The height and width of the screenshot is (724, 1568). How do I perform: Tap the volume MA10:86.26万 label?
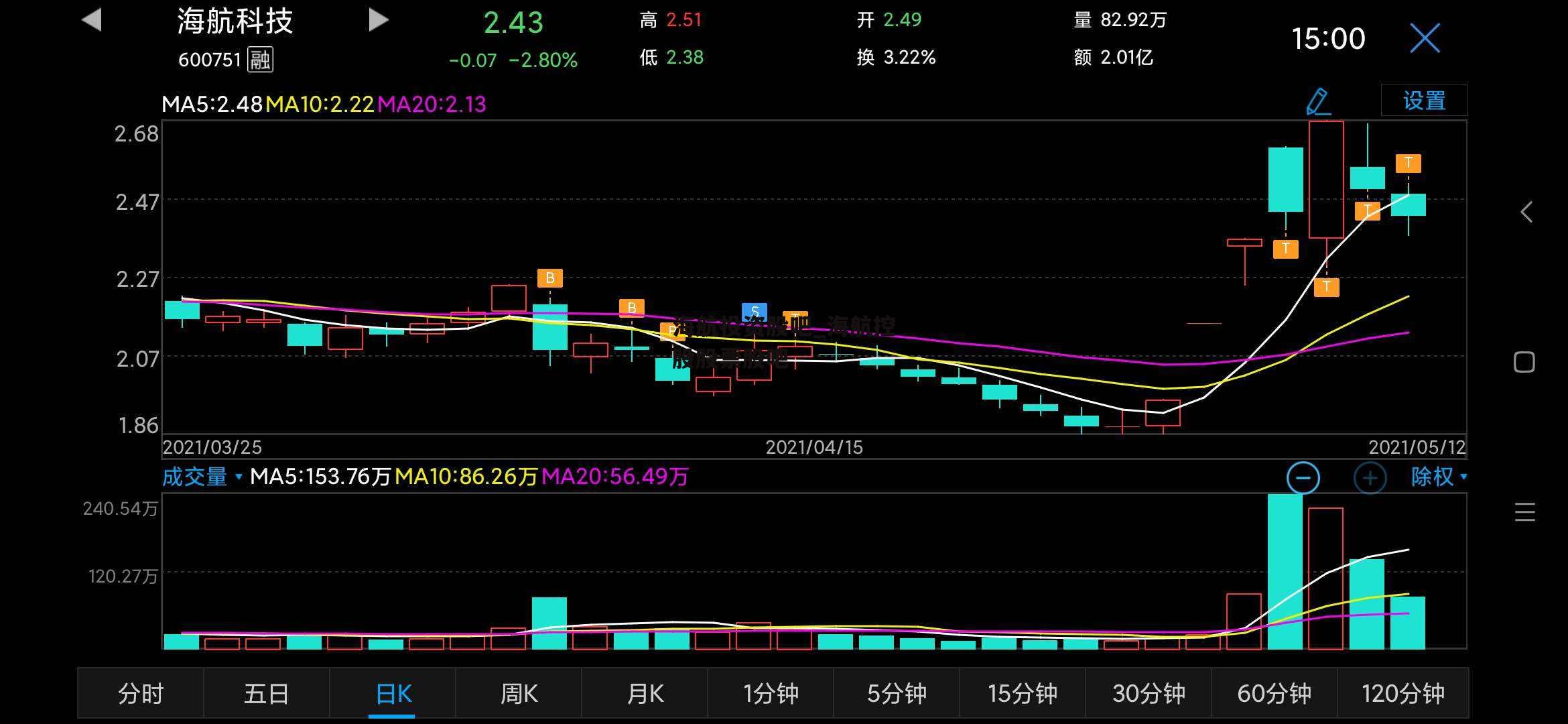click(466, 477)
